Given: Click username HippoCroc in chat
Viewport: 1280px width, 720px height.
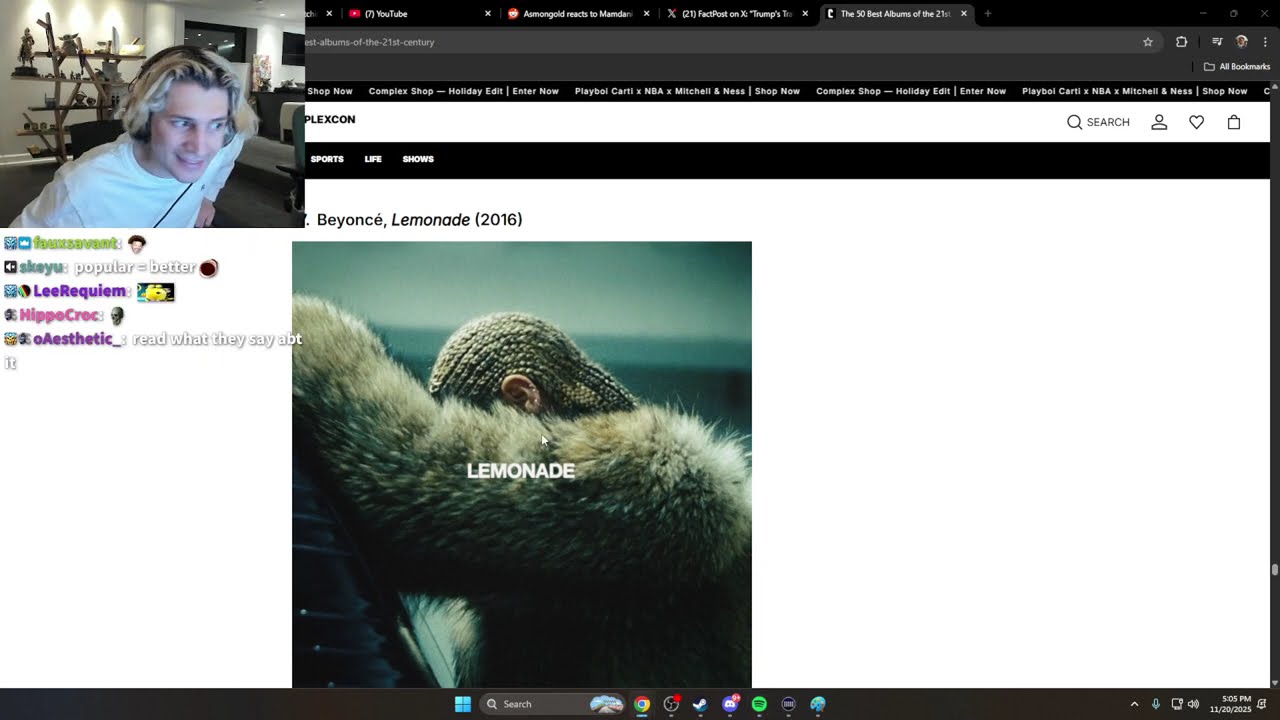Looking at the screenshot, I should point(59,315).
